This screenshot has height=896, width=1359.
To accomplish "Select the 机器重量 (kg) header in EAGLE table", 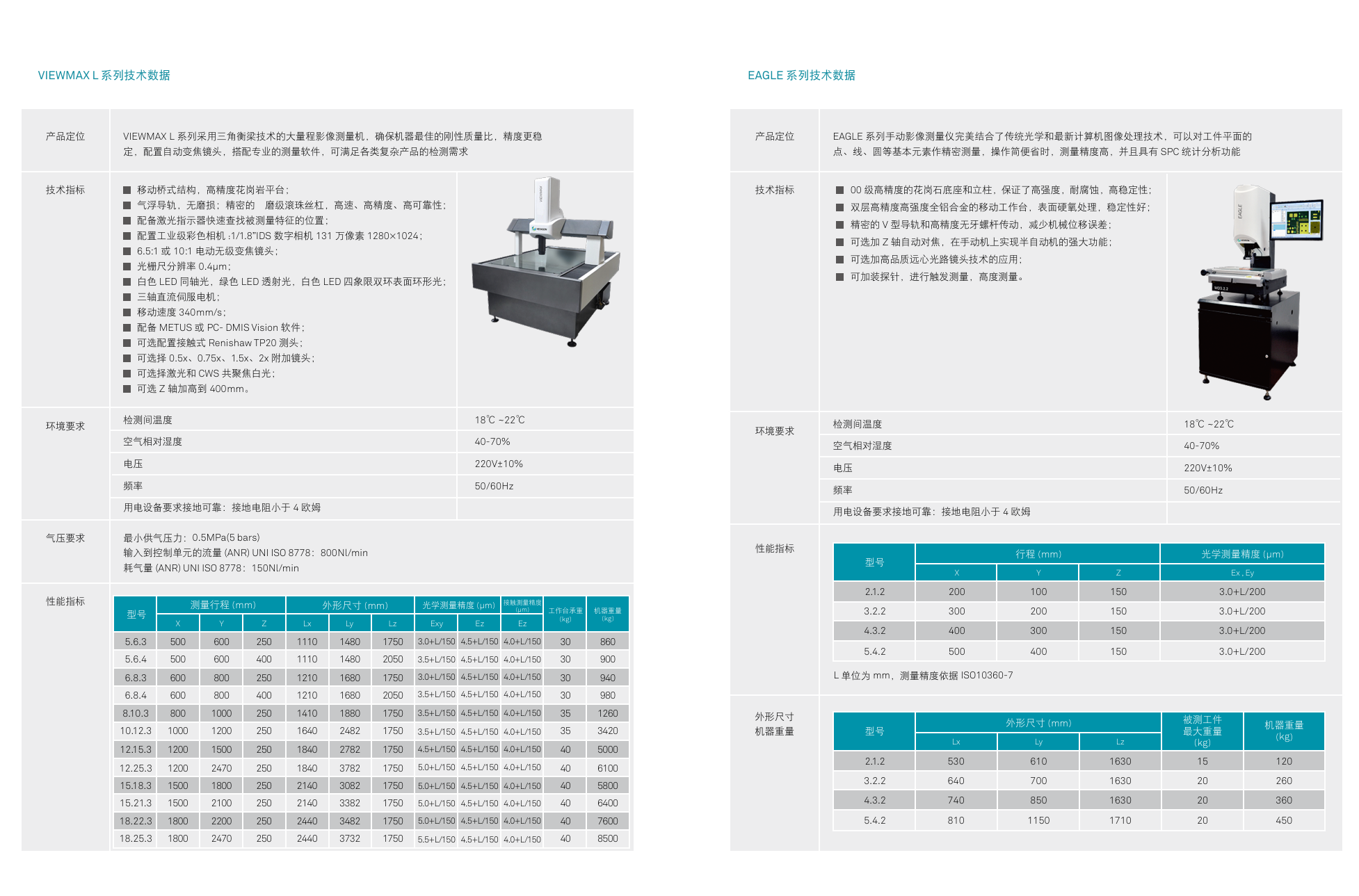I will pyautogui.click(x=1283, y=730).
